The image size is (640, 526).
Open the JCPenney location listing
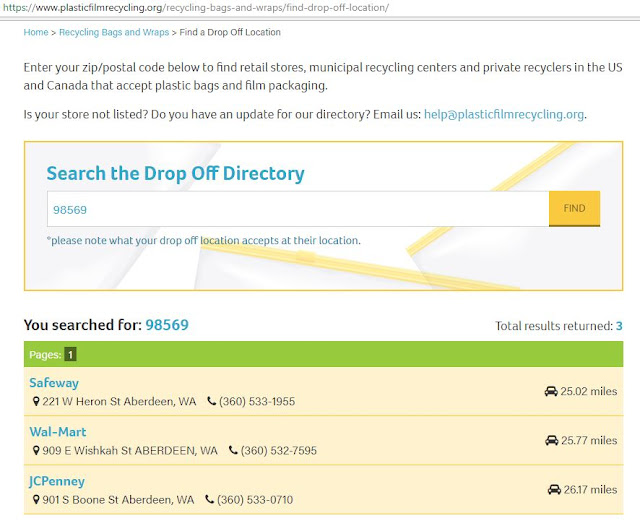pyautogui.click(x=57, y=481)
